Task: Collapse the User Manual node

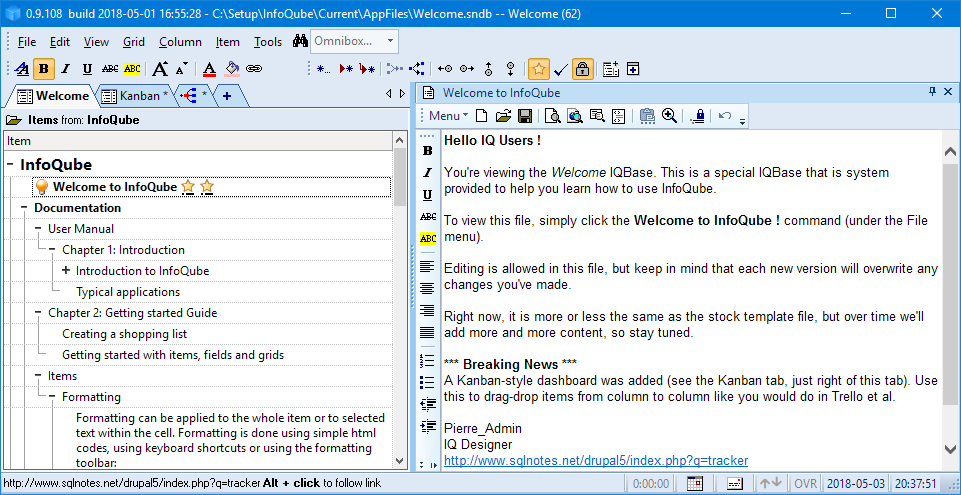Action: pyautogui.click(x=38, y=229)
